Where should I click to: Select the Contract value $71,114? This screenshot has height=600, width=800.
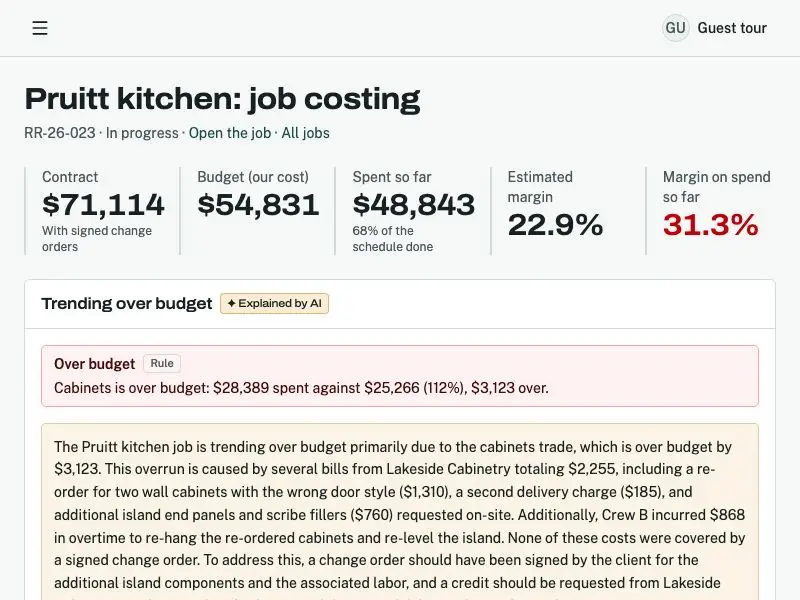(103, 205)
